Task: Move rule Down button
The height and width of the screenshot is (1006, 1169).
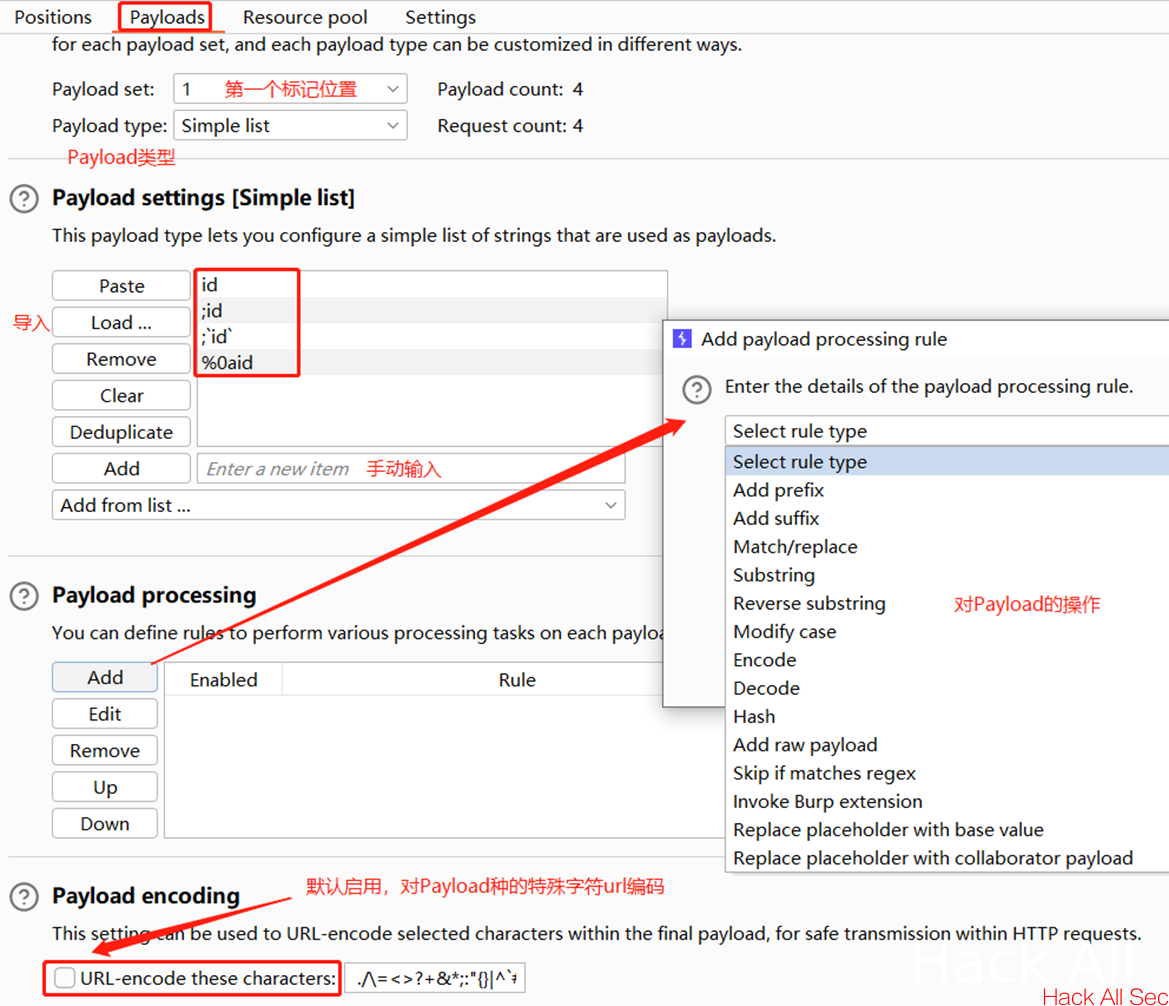Action: click(105, 823)
